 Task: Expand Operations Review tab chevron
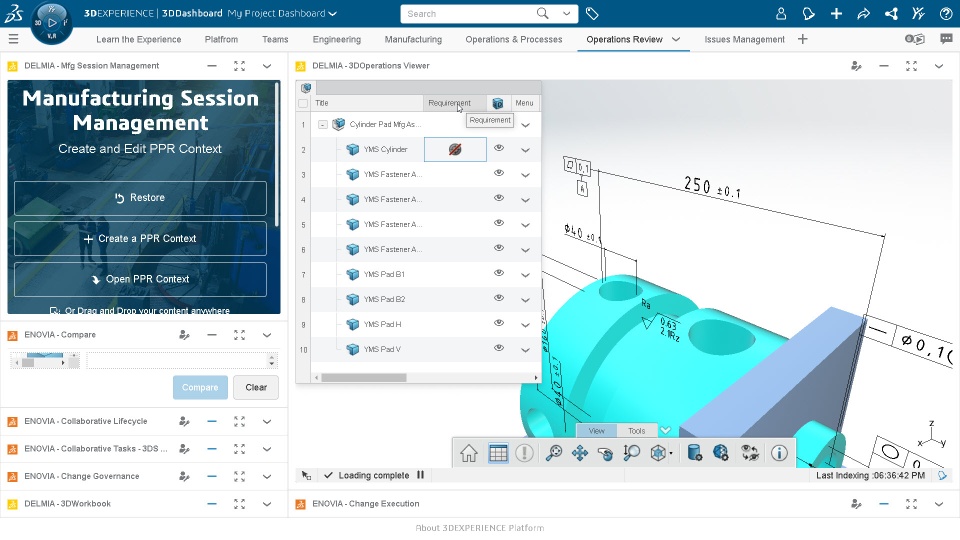[676, 39]
